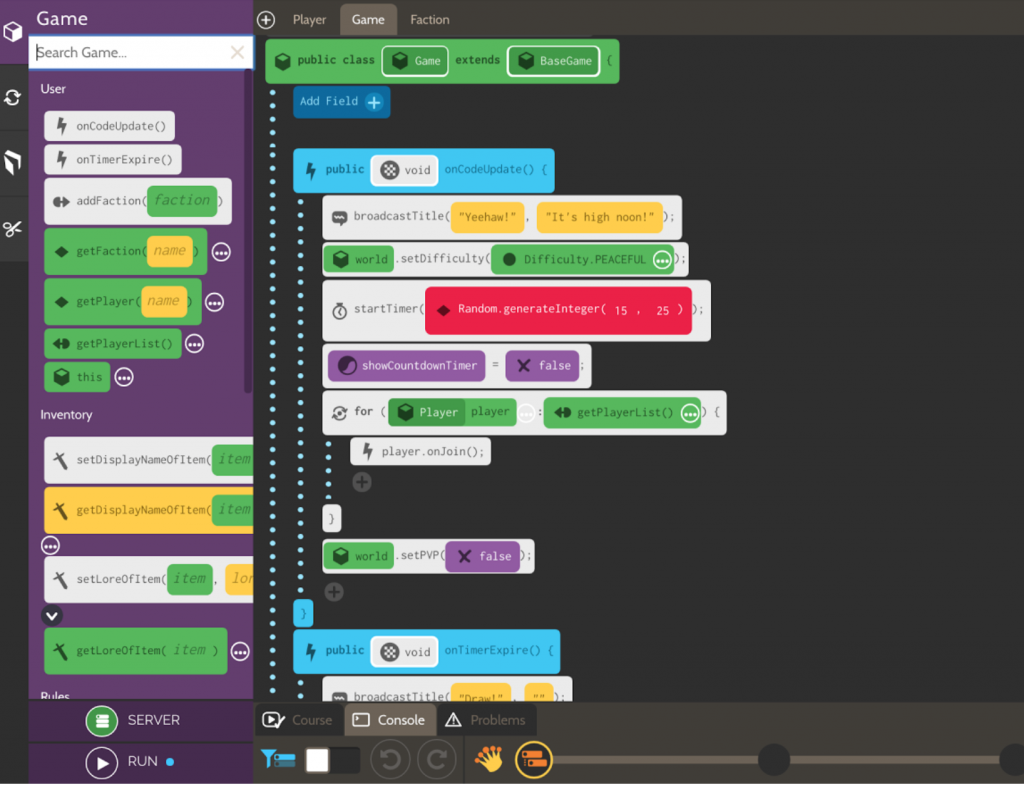
Task: Click the refresh arrows sidebar icon
Action: [12, 98]
